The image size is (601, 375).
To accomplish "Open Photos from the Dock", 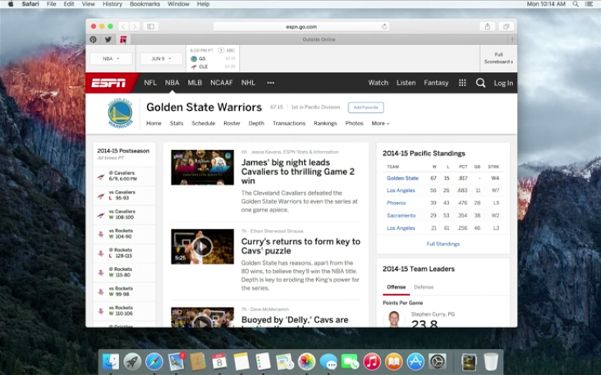I will (x=307, y=362).
